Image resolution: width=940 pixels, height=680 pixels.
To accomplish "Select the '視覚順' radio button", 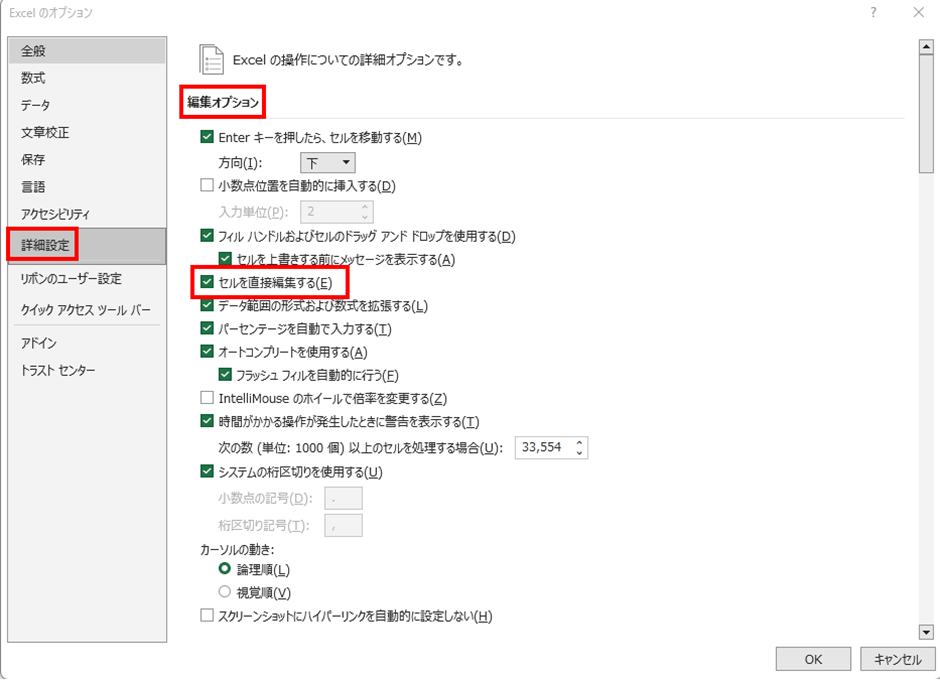I will (225, 592).
